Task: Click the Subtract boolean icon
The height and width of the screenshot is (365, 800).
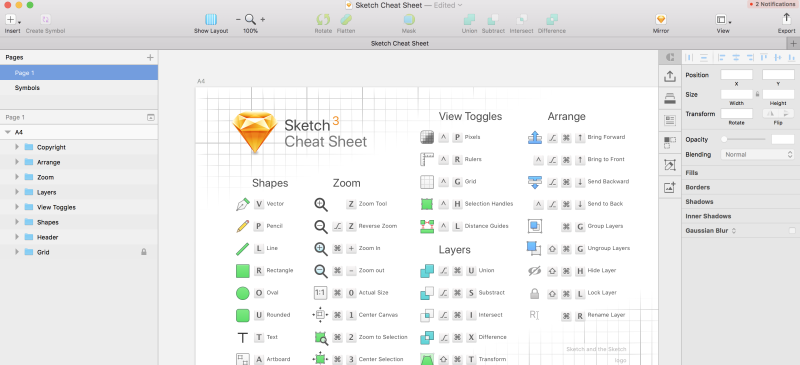Action: click(x=493, y=20)
